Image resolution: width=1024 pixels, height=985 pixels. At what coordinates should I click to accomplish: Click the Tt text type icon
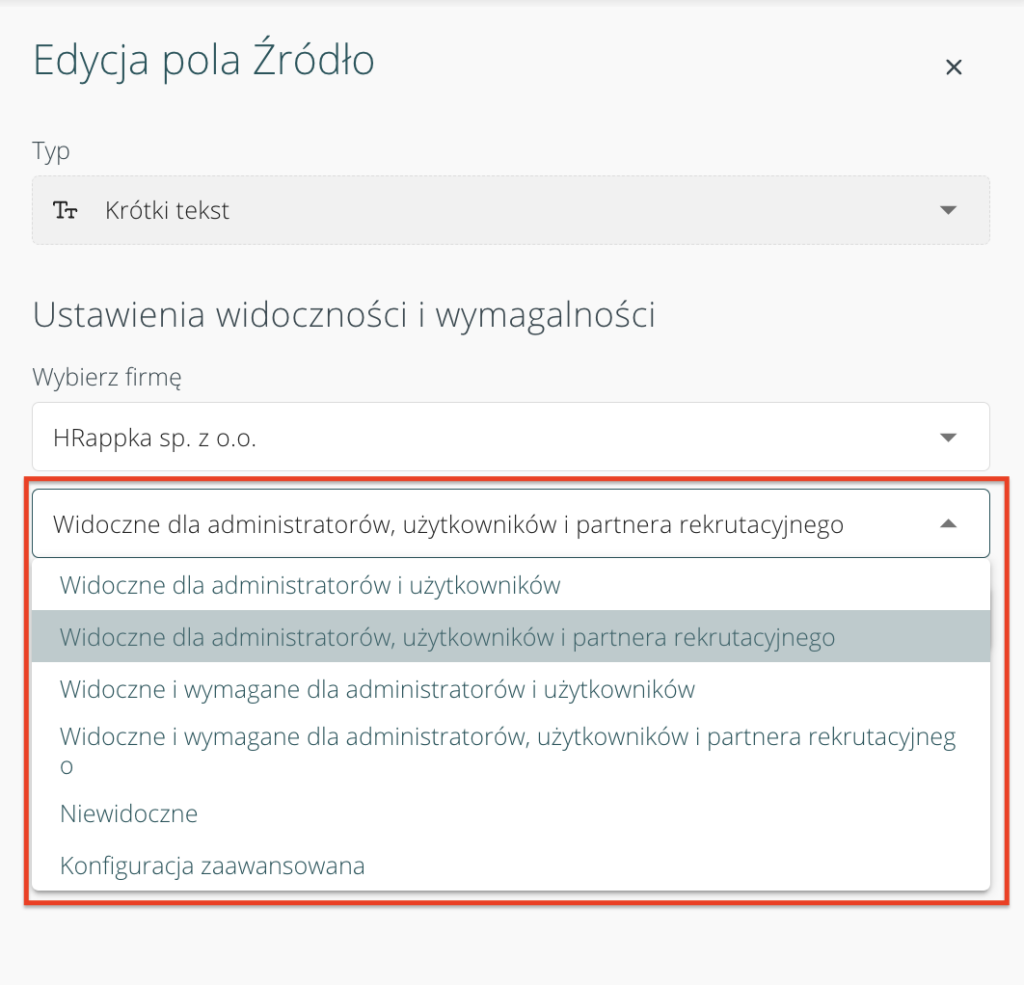tap(66, 211)
